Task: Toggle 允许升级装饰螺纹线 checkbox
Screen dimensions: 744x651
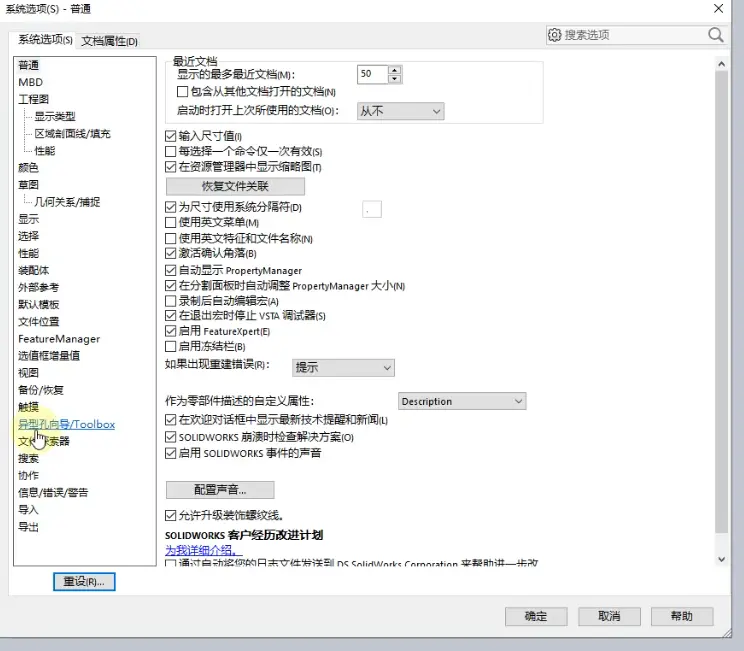Action: tap(170, 515)
